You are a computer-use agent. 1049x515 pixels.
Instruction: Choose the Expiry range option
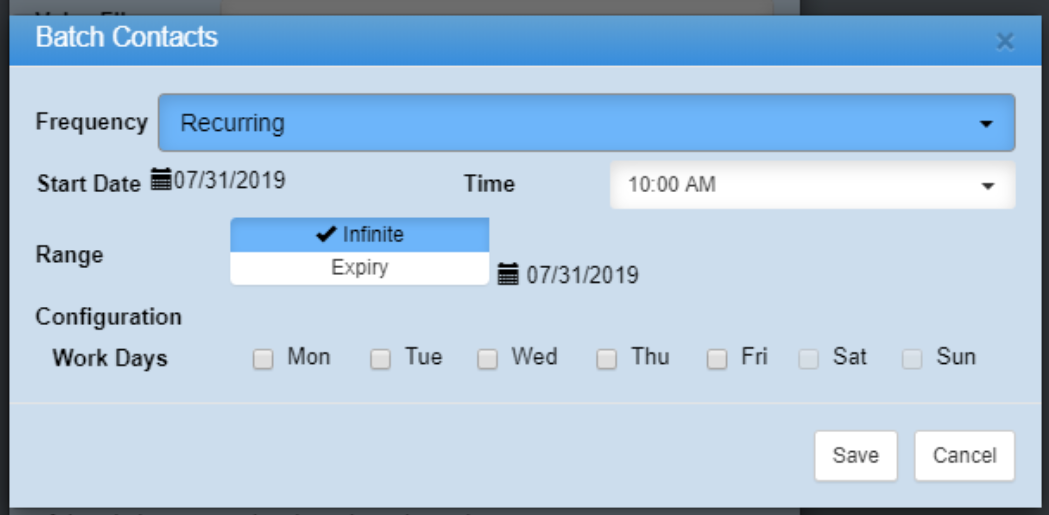pos(360,268)
